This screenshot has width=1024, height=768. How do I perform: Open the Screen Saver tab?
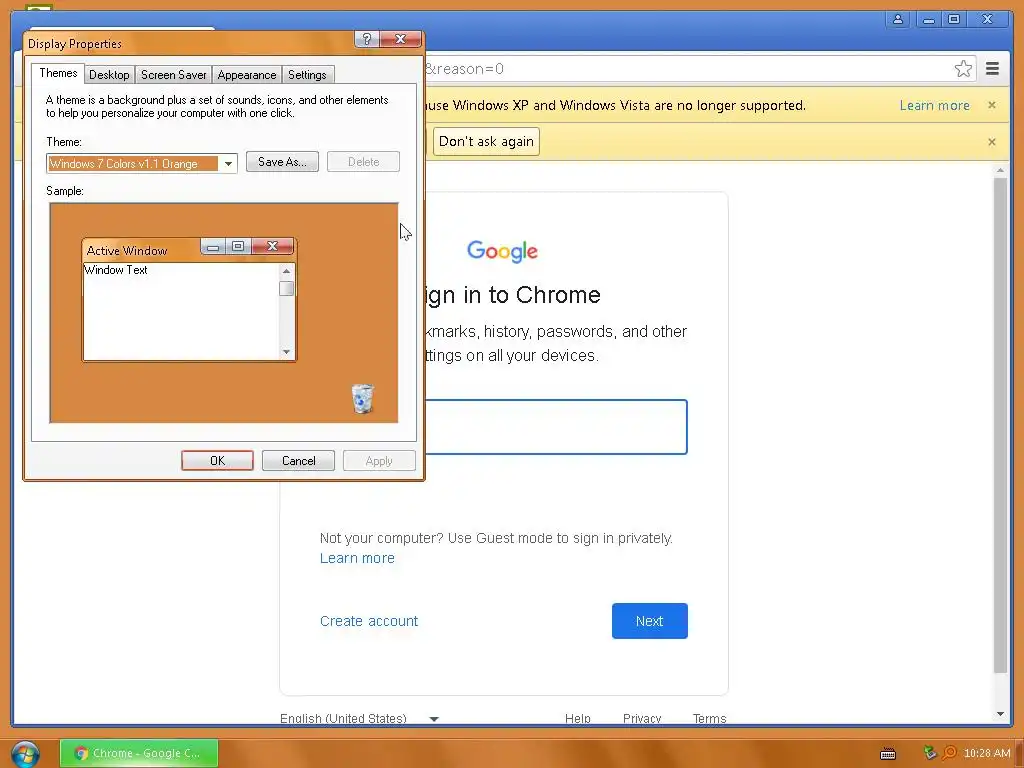[x=174, y=75]
